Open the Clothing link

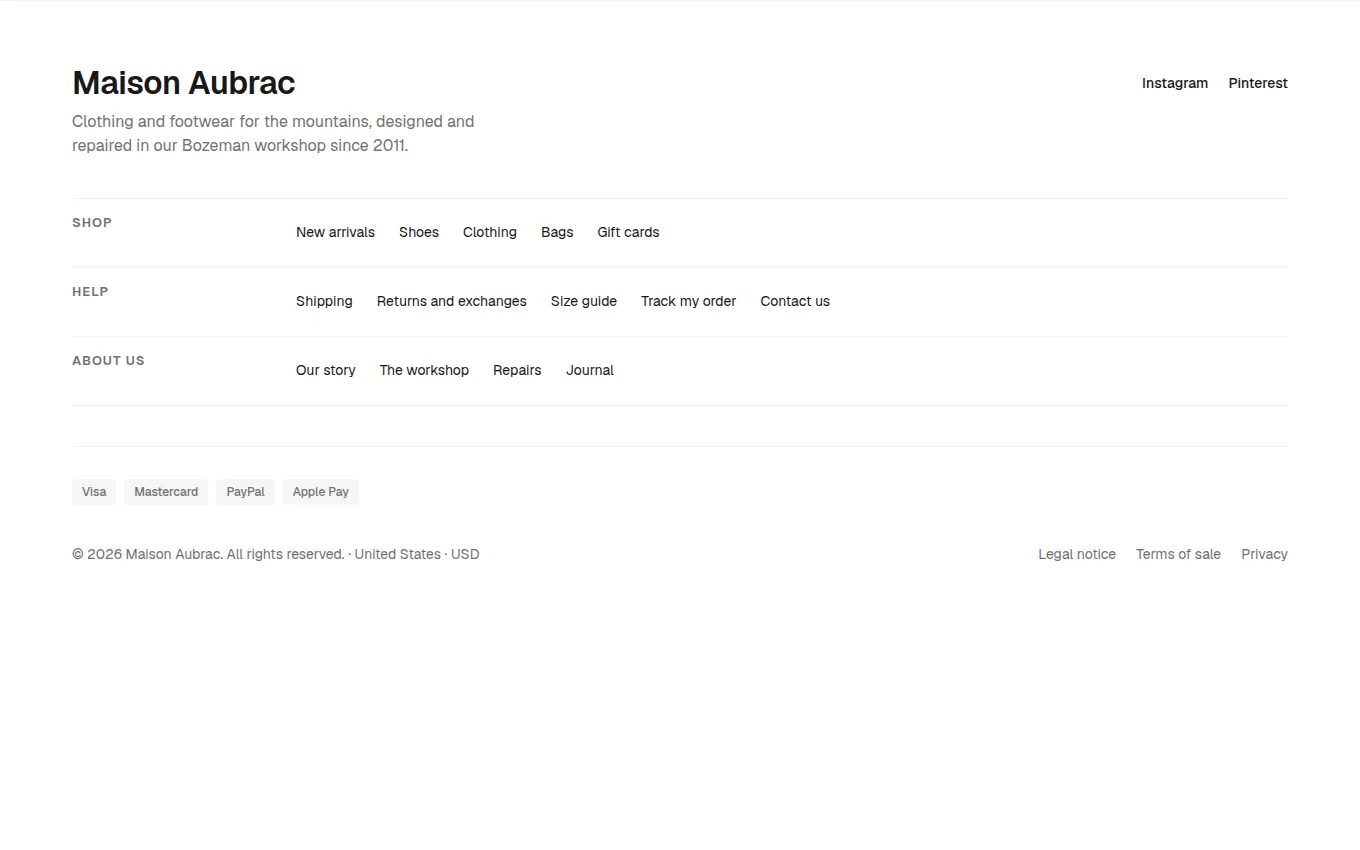[490, 232]
